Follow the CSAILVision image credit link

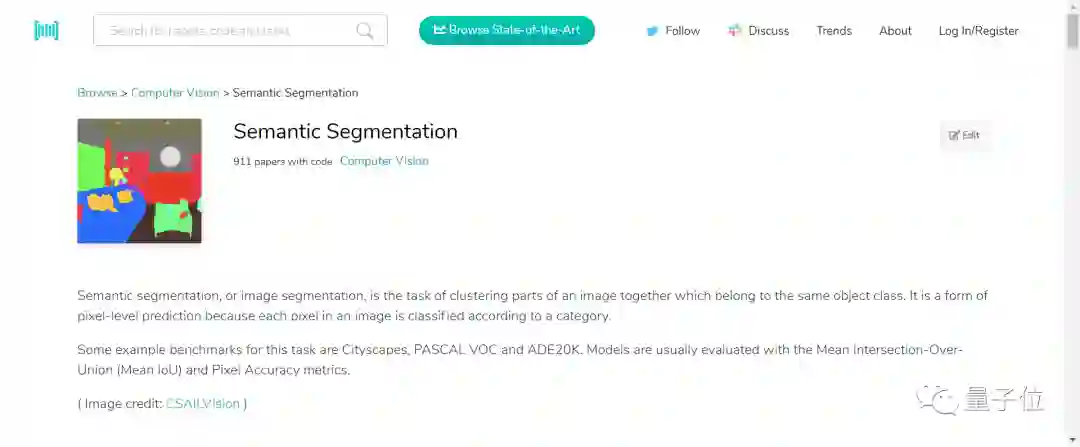pos(203,404)
